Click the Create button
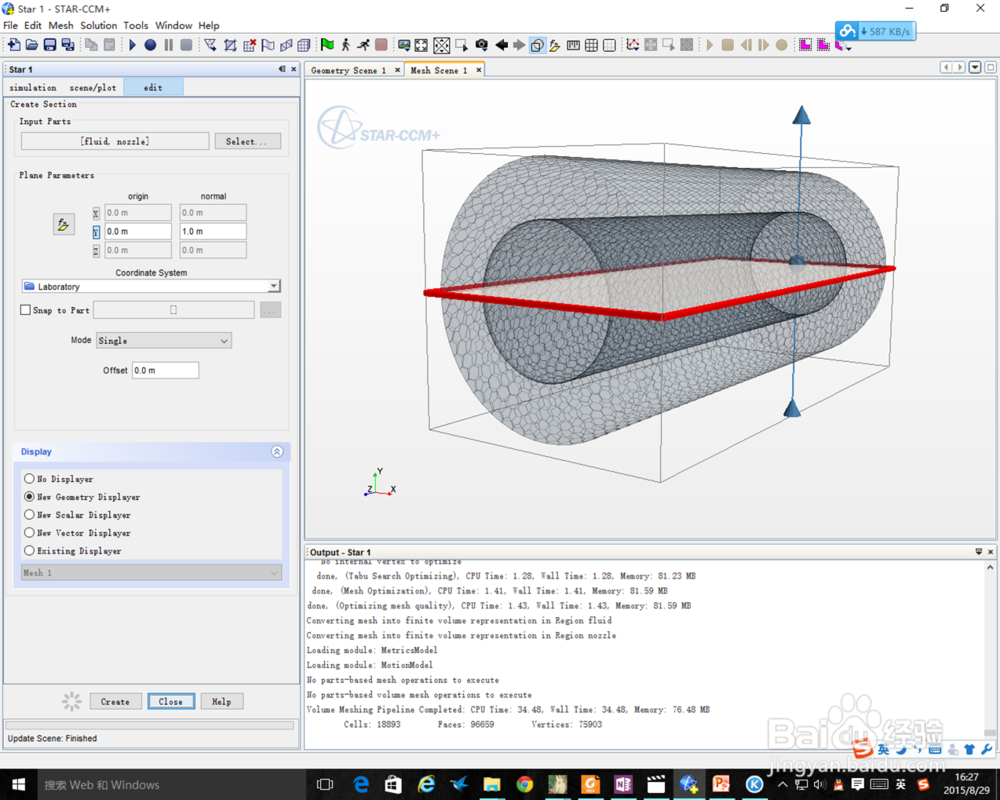The width and height of the screenshot is (1000, 800). pos(115,702)
